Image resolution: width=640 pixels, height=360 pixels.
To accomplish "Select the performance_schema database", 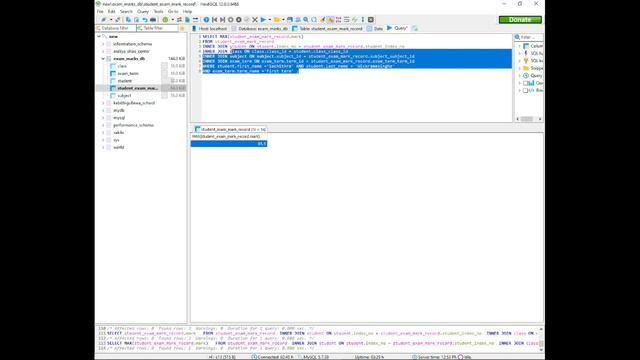I will click(133, 125).
